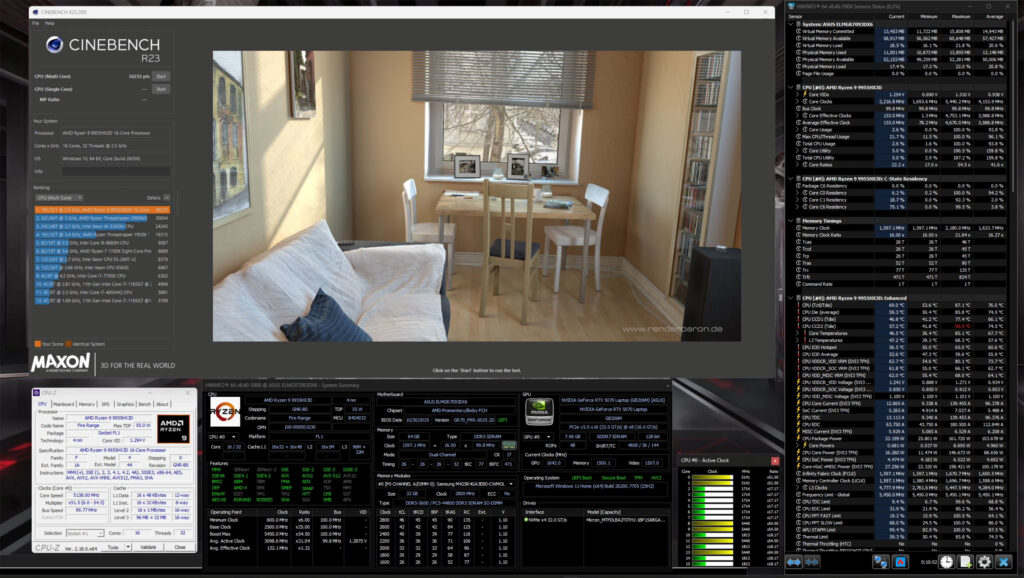This screenshot has height=578, width=1024.
Task: Start the CPU (Multi Core) test
Action: pos(161,76)
